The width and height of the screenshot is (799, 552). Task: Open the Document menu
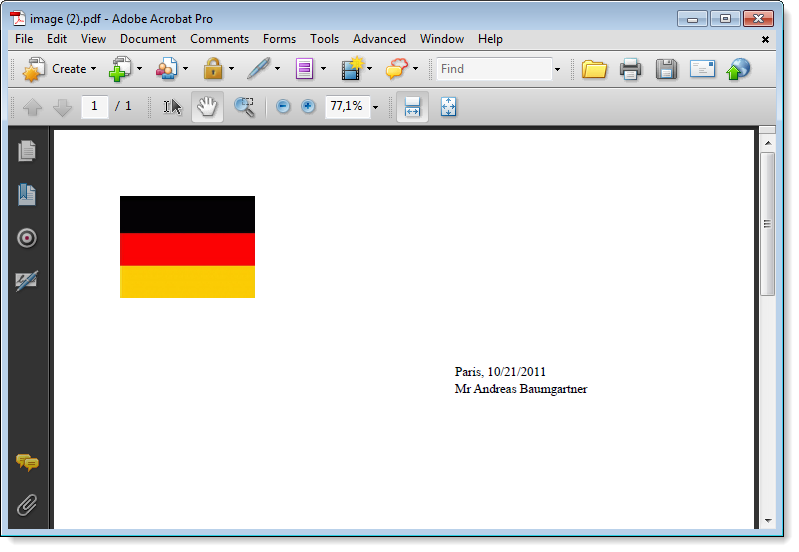[x=148, y=39]
